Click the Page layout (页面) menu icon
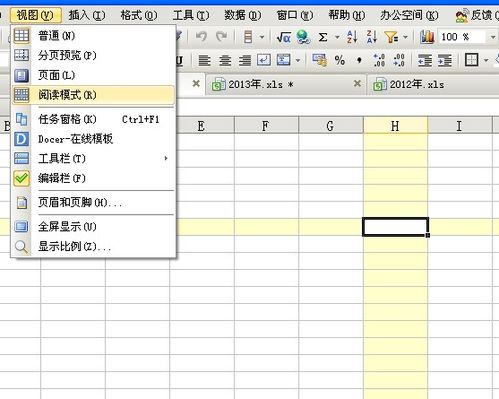The image size is (499, 399). [21, 75]
